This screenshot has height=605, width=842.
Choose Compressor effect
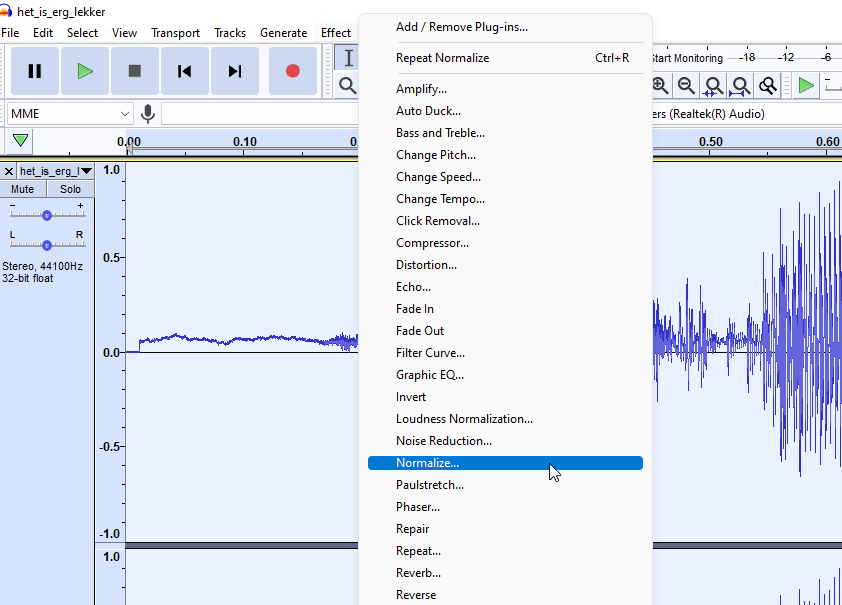point(505,243)
